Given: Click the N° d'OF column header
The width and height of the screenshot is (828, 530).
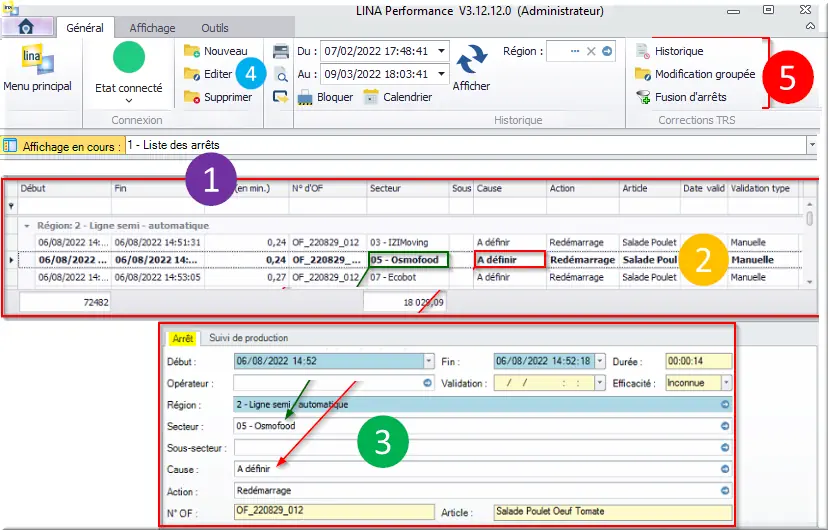Looking at the screenshot, I should [x=327, y=188].
